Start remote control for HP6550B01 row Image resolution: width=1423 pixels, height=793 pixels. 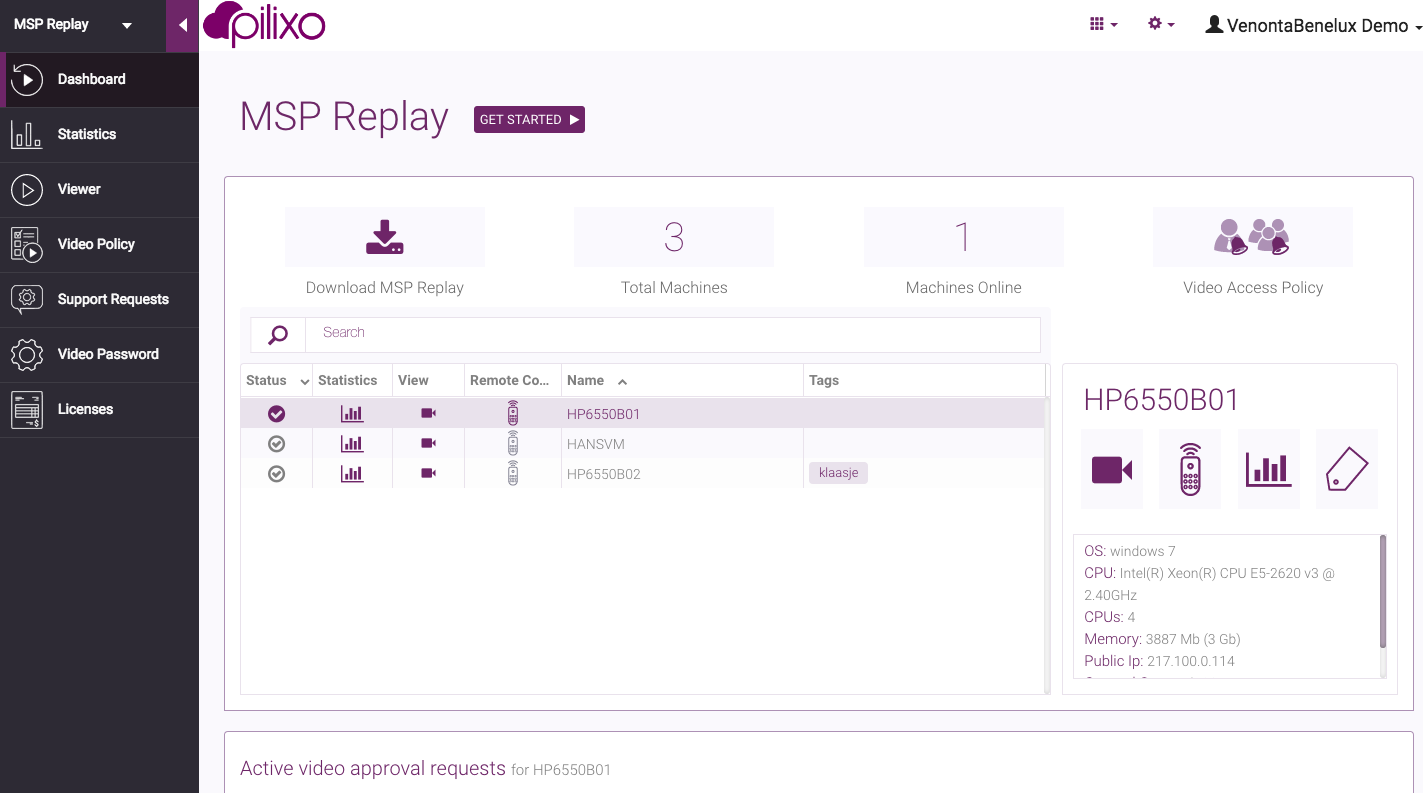click(x=513, y=414)
